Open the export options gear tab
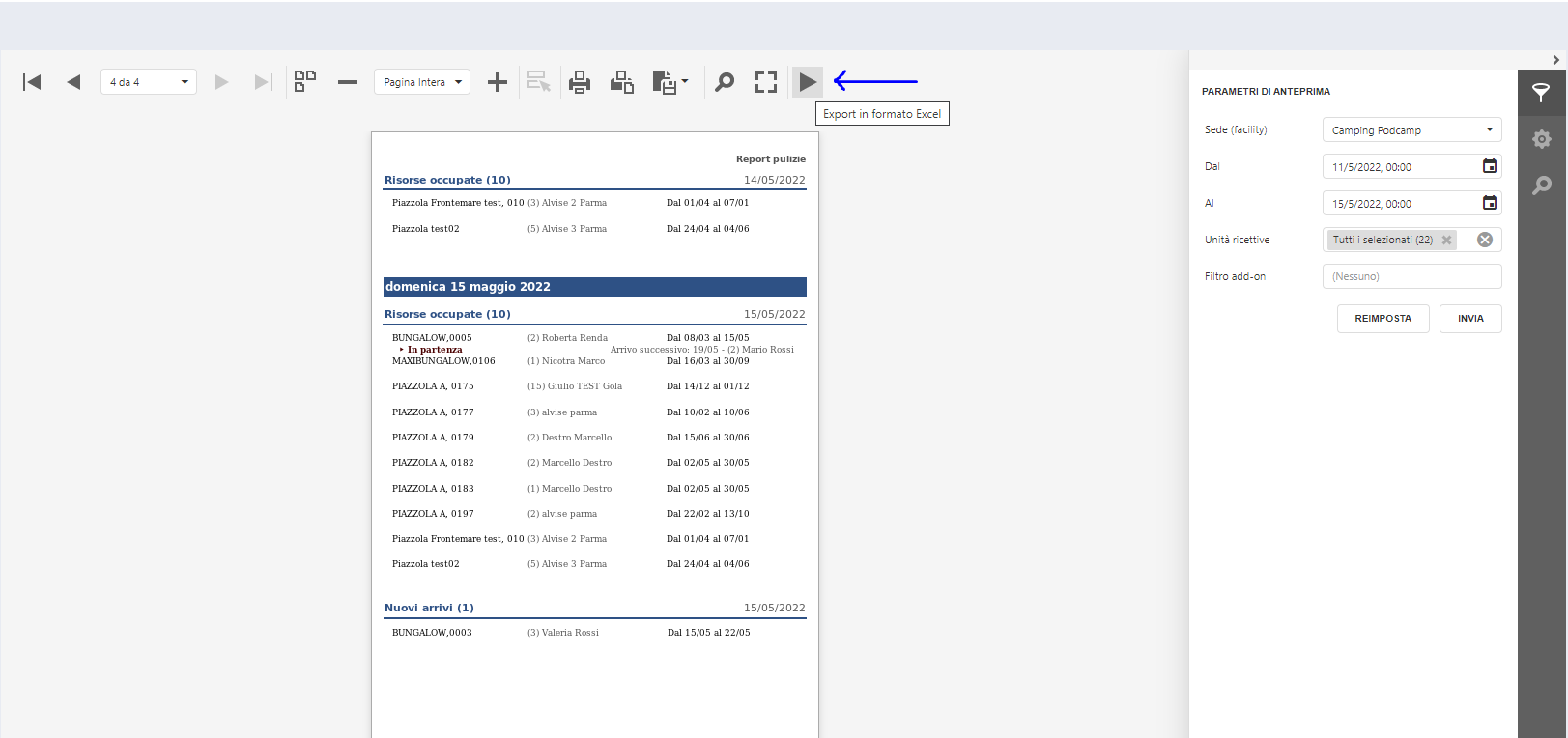This screenshot has width=1568, height=738. (x=1542, y=139)
